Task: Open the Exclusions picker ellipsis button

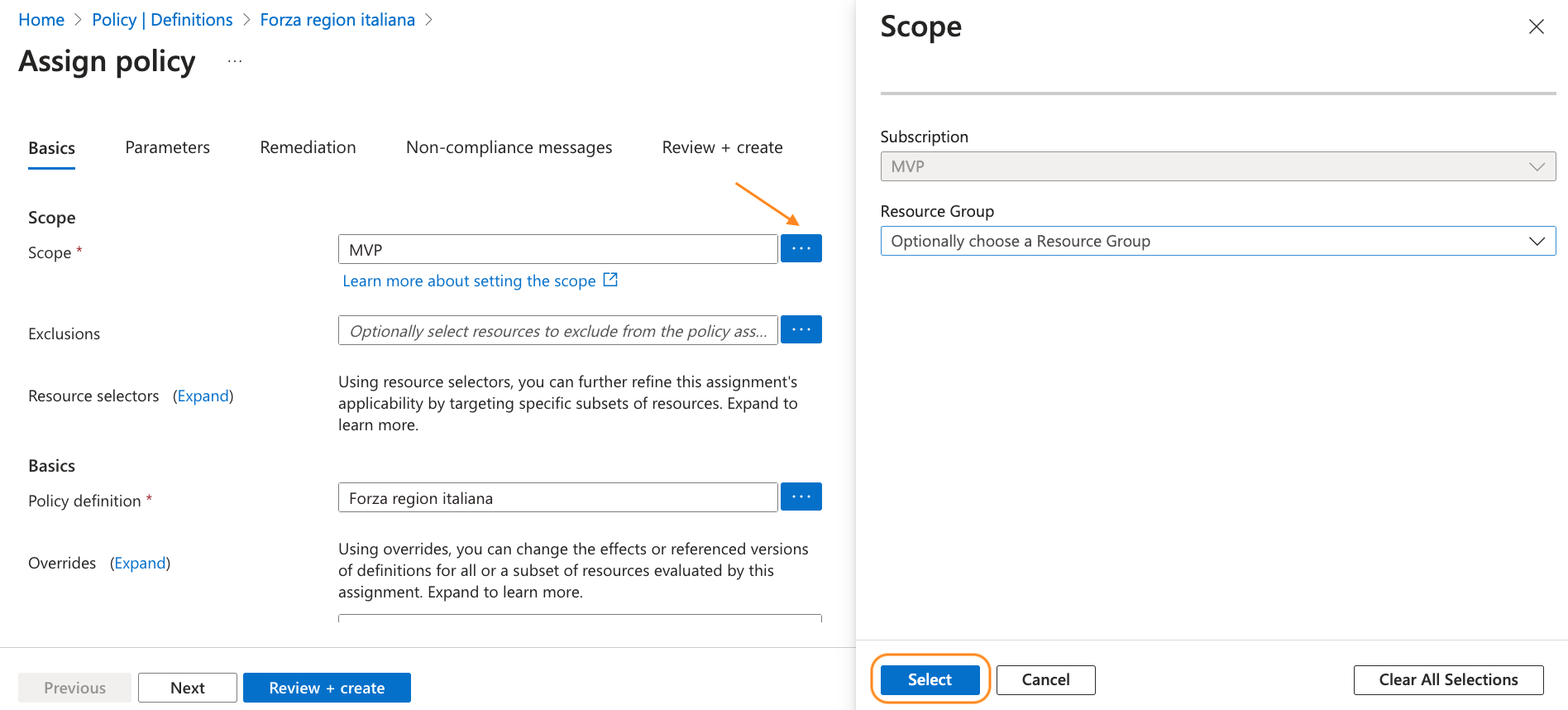Action: coord(801,329)
